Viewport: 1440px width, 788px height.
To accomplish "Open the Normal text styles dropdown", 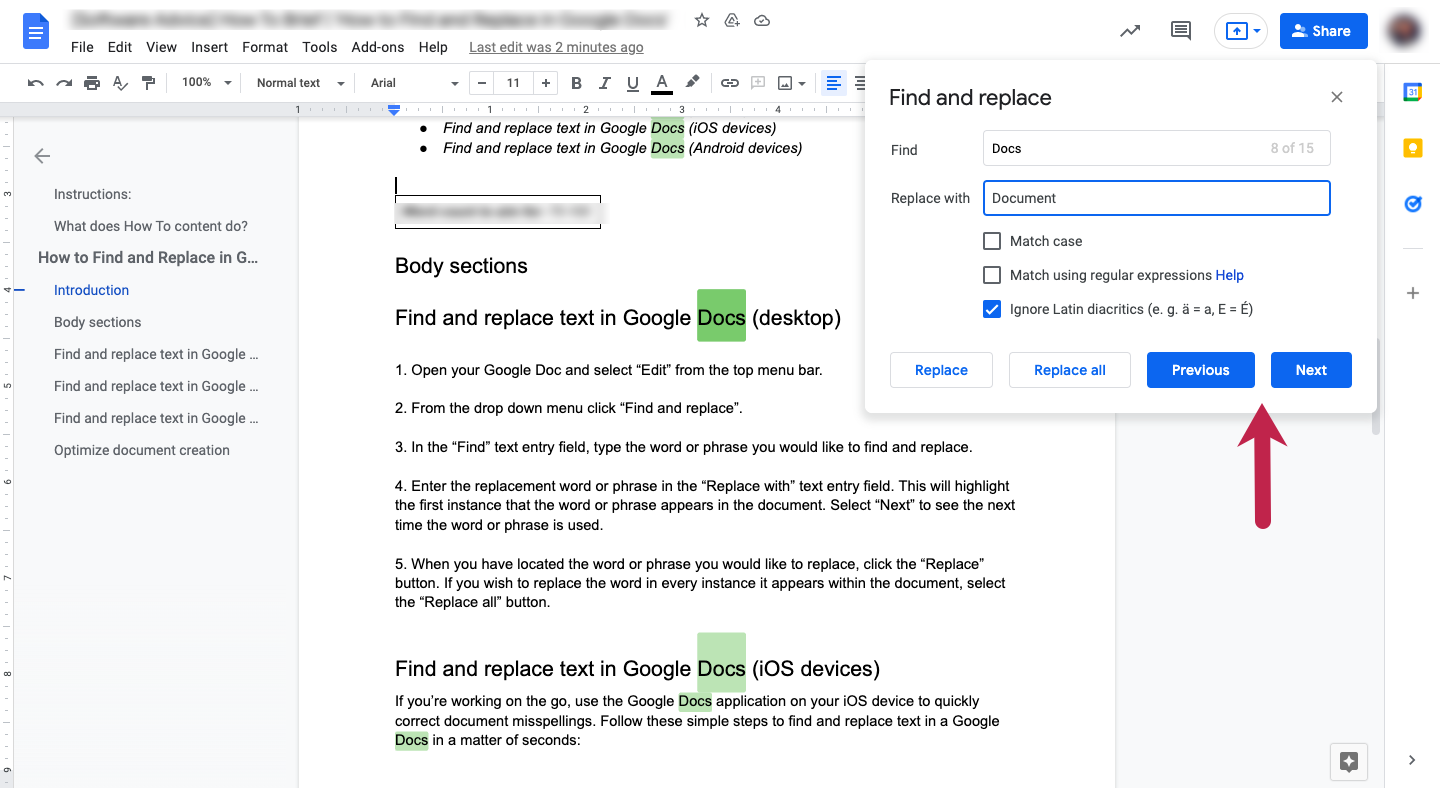I will click(300, 83).
